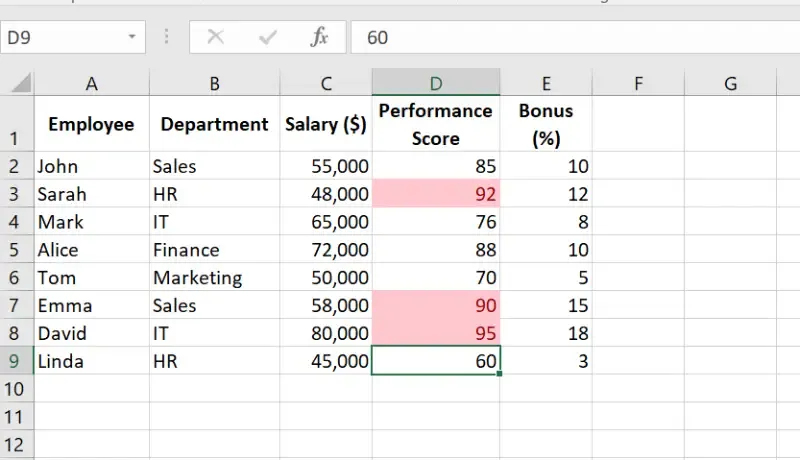Select column A header
The width and height of the screenshot is (800, 460).
[x=92, y=84]
